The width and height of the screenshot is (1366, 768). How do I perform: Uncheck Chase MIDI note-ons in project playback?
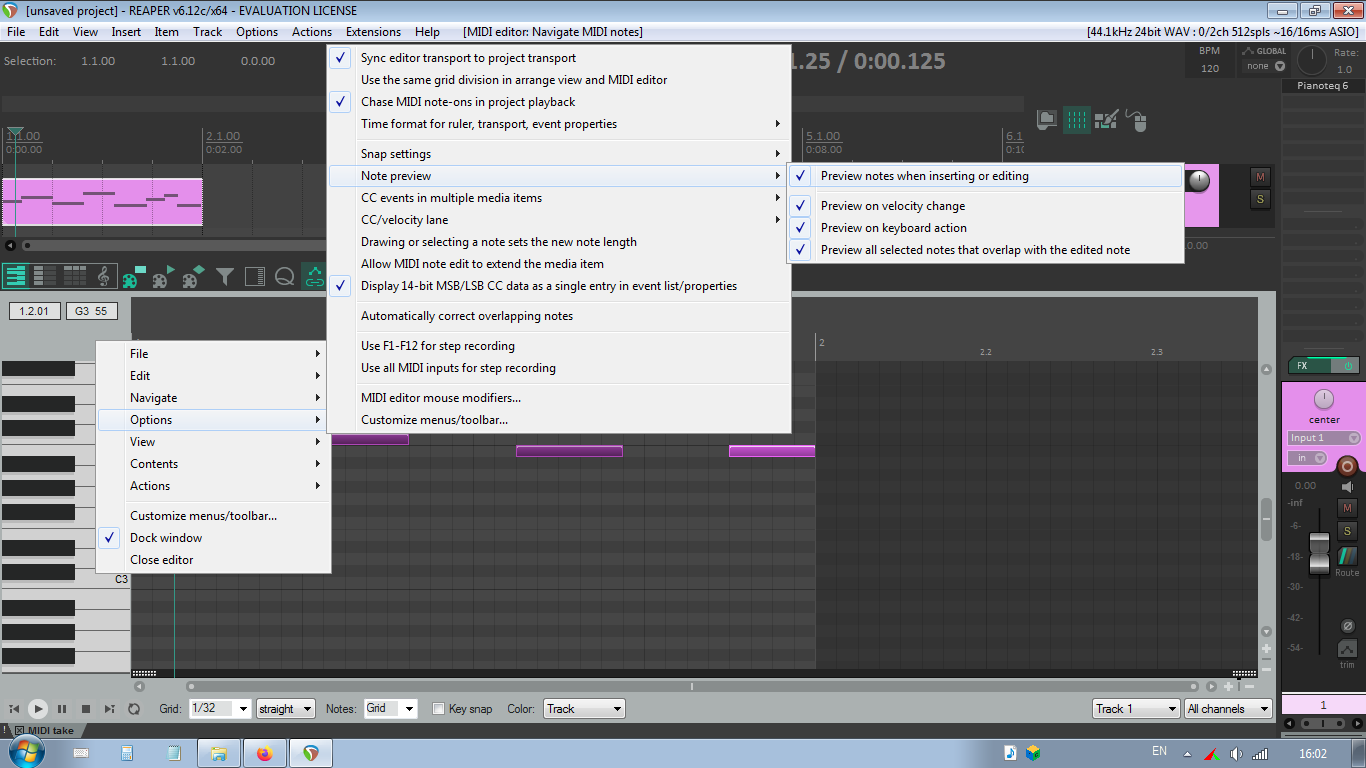point(559,102)
